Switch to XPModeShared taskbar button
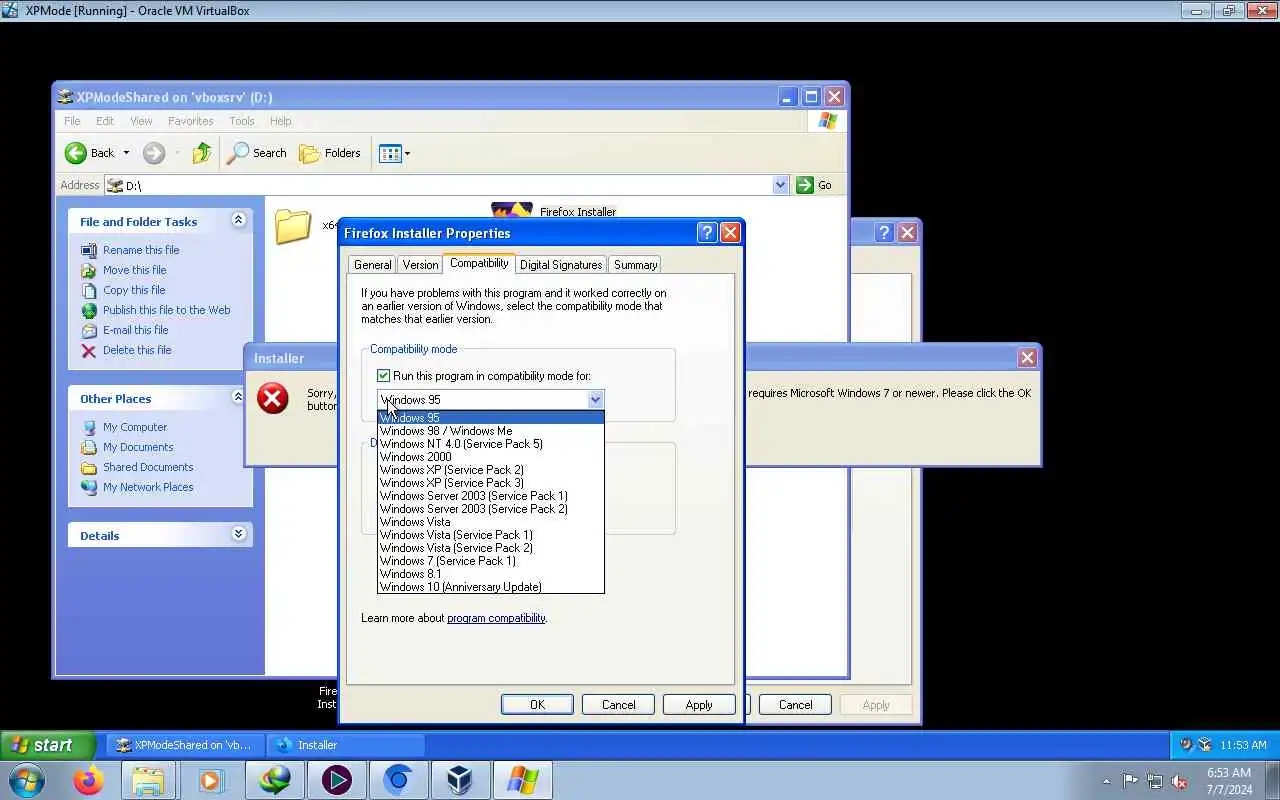This screenshot has width=1280, height=800. coord(184,745)
